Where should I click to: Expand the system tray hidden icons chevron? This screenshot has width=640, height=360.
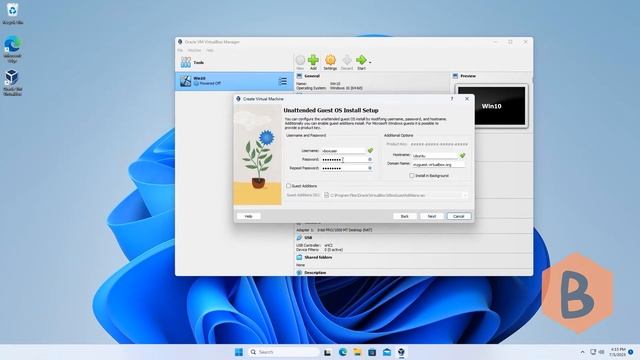(x=582, y=352)
